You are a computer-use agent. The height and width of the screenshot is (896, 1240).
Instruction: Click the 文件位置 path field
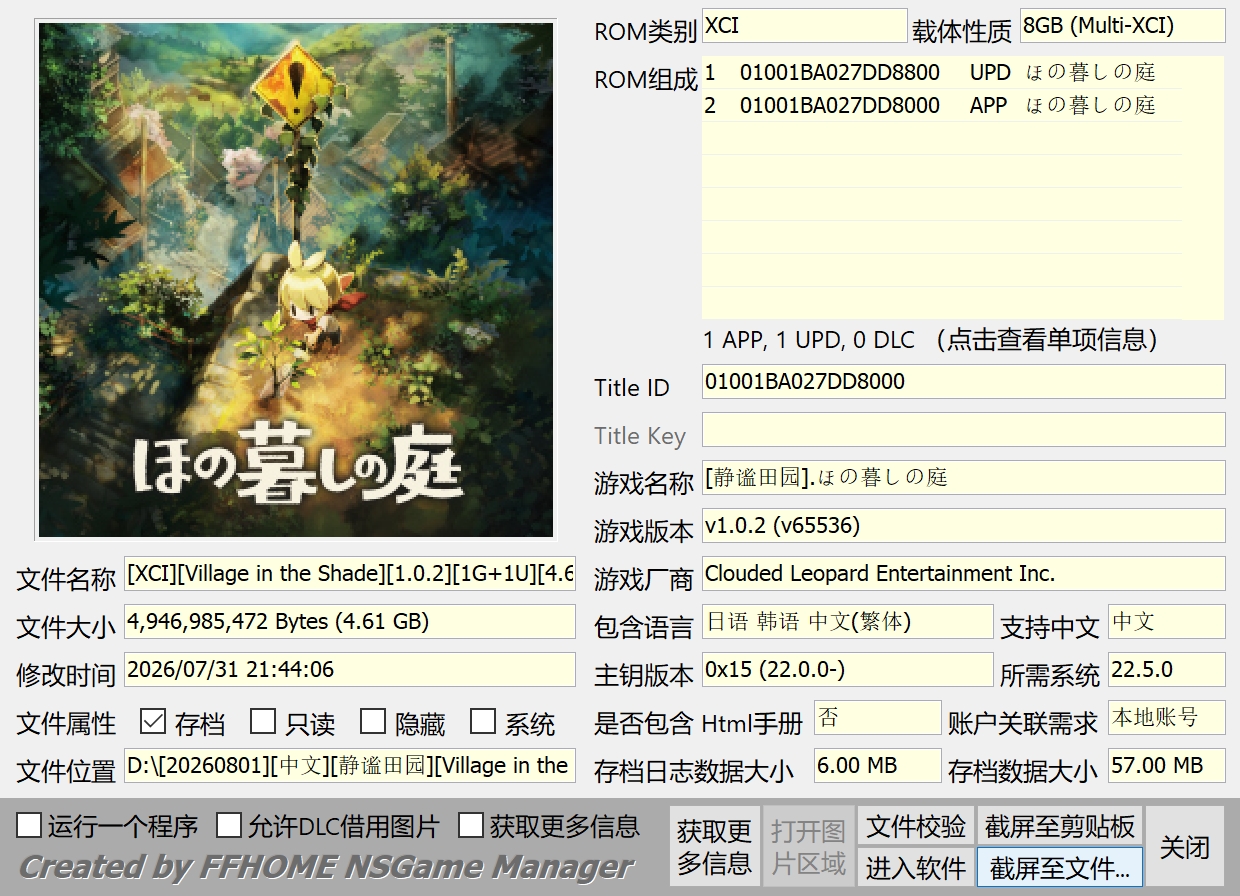point(350,765)
